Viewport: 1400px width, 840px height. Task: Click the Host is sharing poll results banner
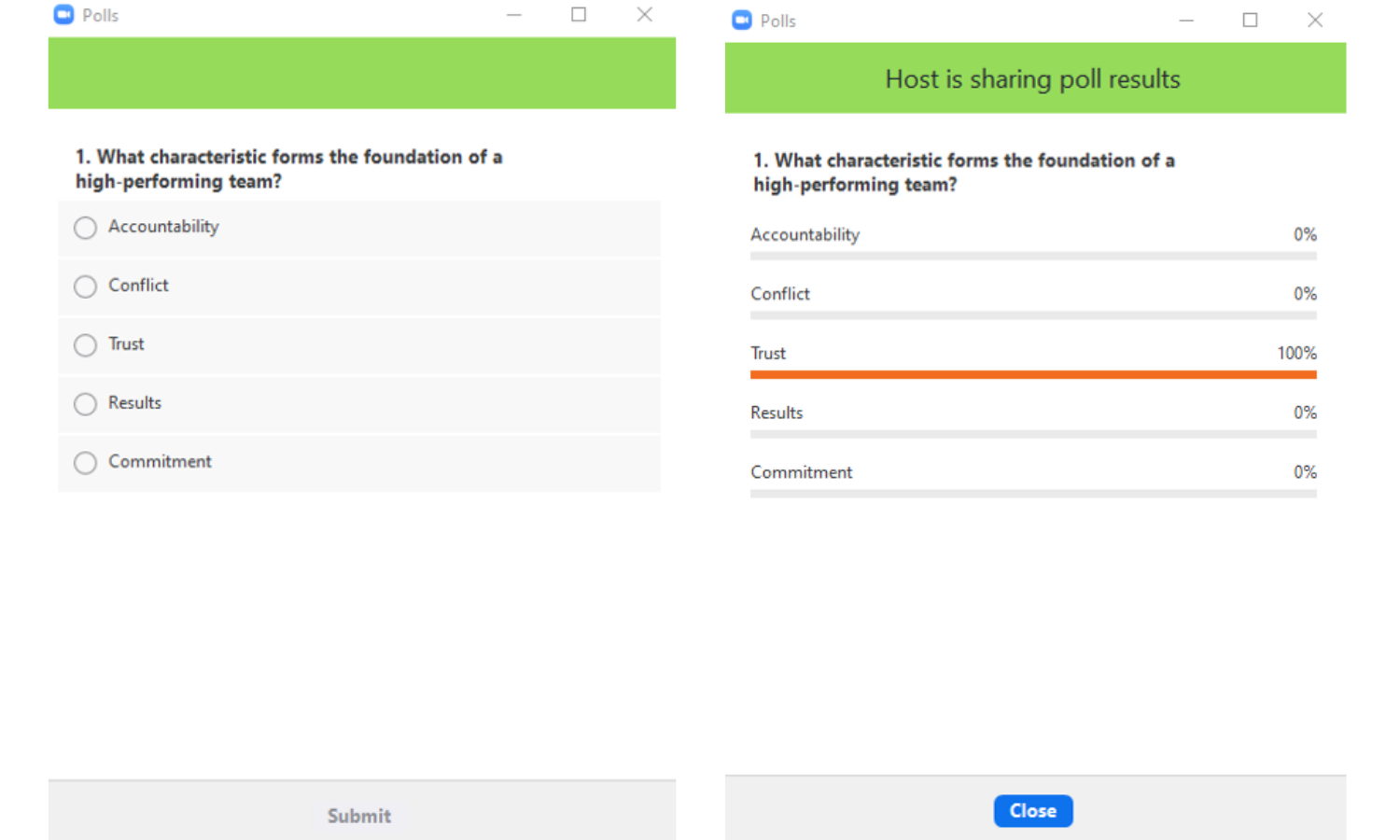pos(1035,78)
